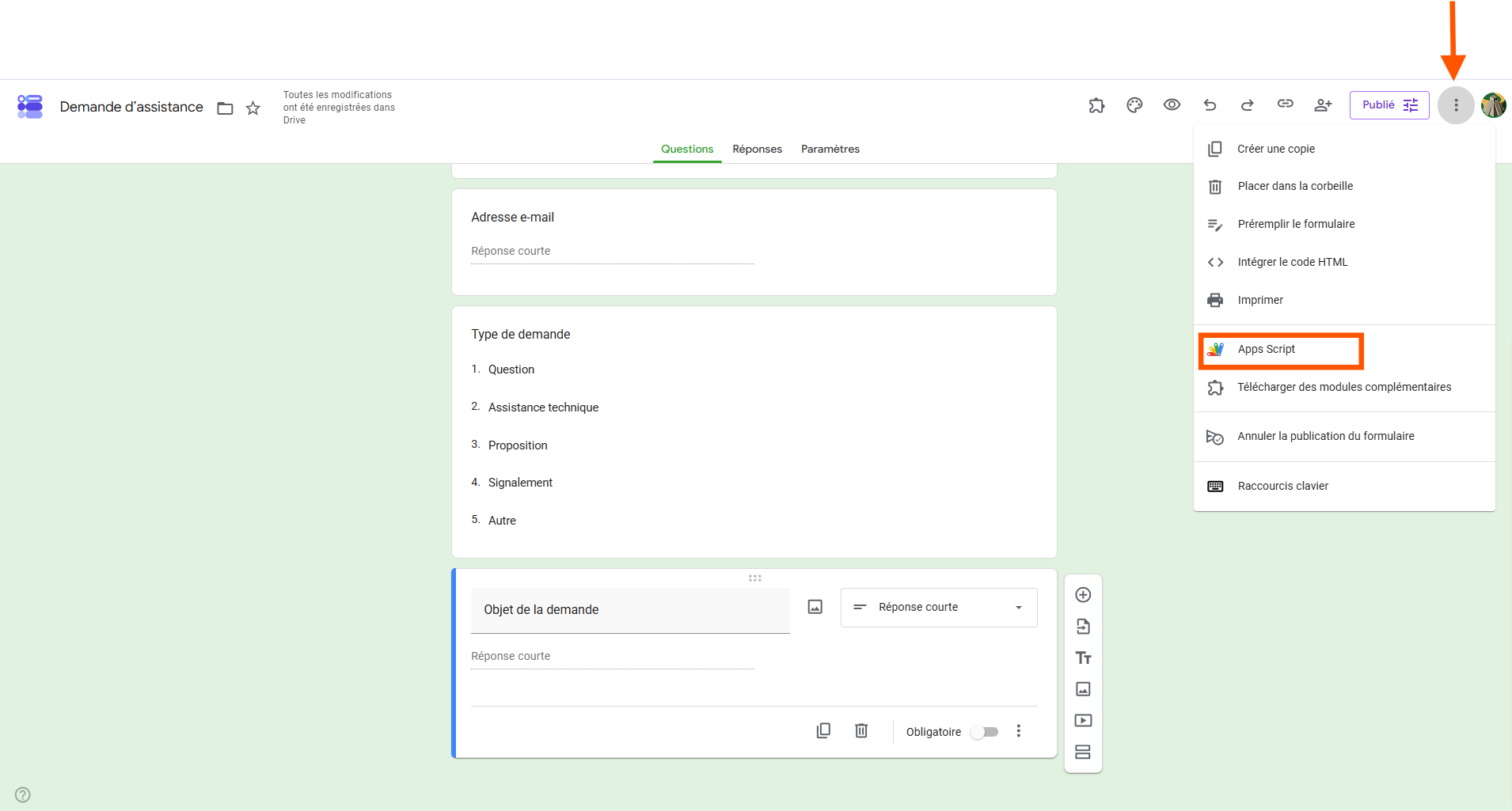Select the Type de demande question card
This screenshot has height=811, width=1512.
pyautogui.click(x=754, y=432)
